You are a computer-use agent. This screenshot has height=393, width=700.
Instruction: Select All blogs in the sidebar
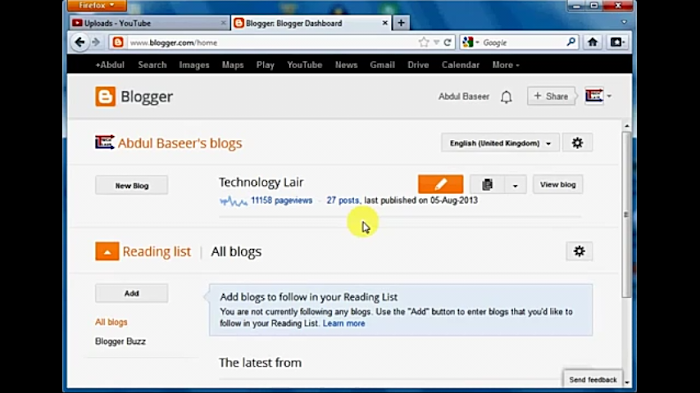(111, 322)
